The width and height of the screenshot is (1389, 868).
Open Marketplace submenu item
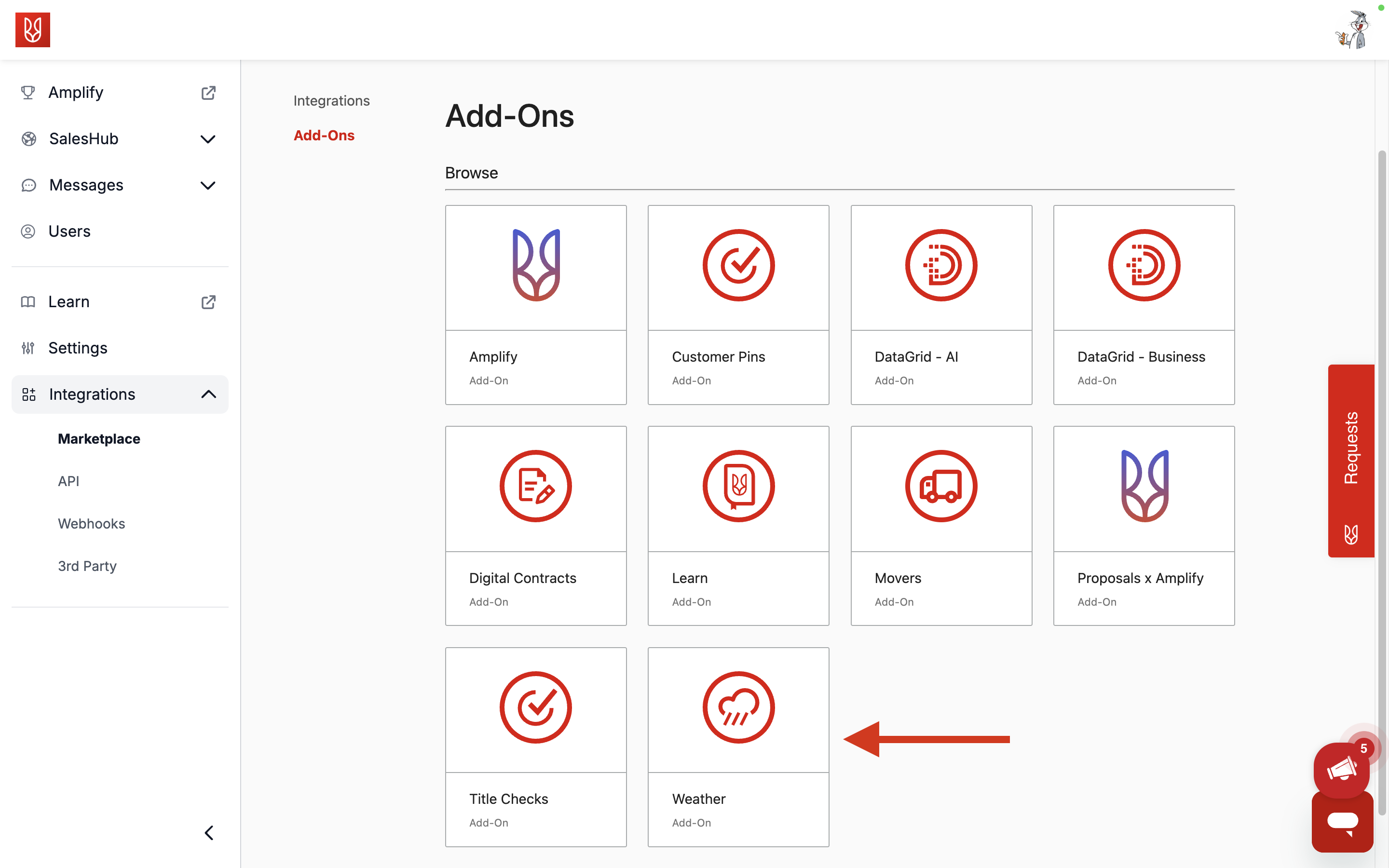[99, 439]
